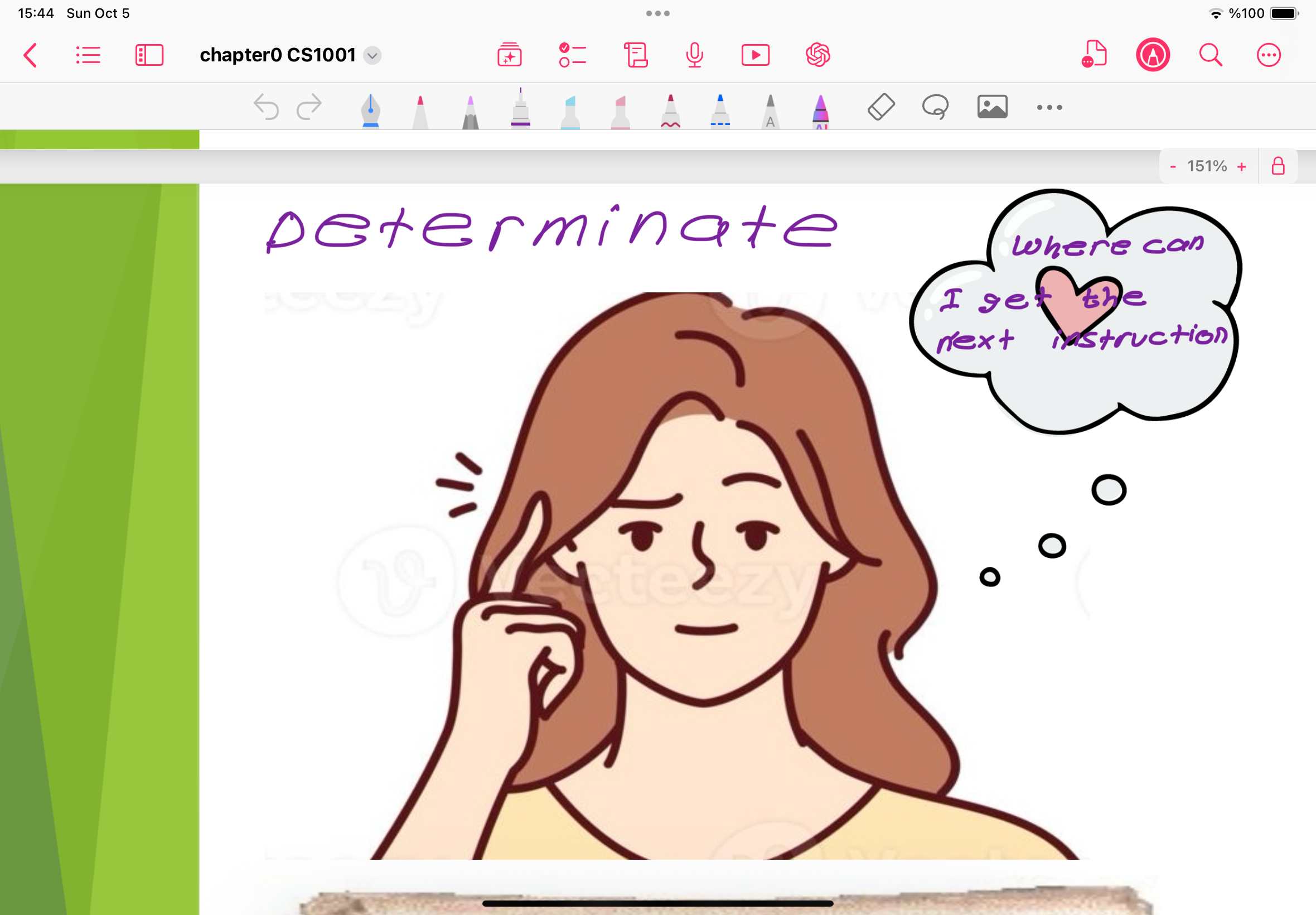This screenshot has width=1316, height=915.
Task: Select the lasso selection tool
Action: point(936,107)
